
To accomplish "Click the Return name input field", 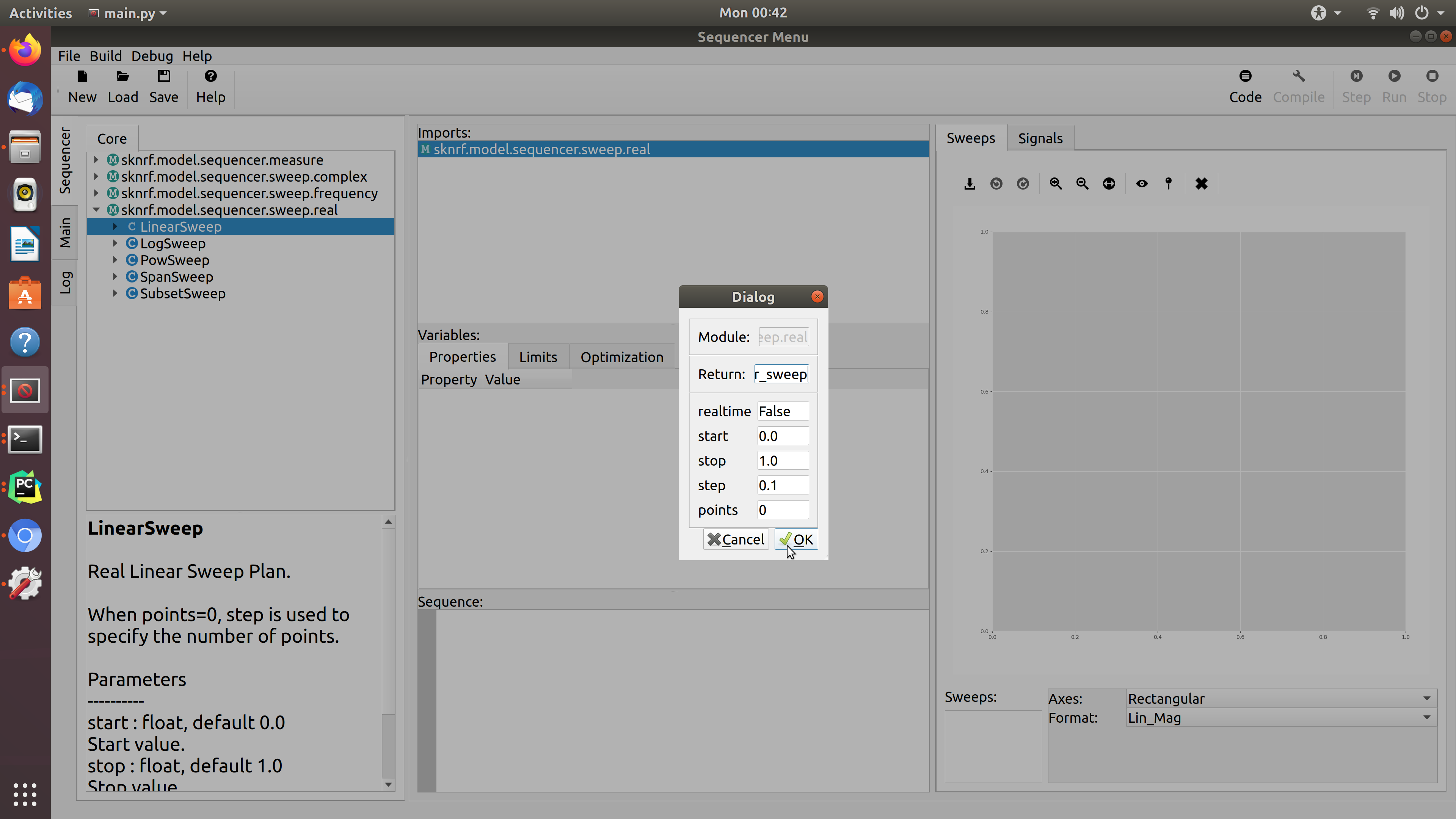I will (782, 374).
